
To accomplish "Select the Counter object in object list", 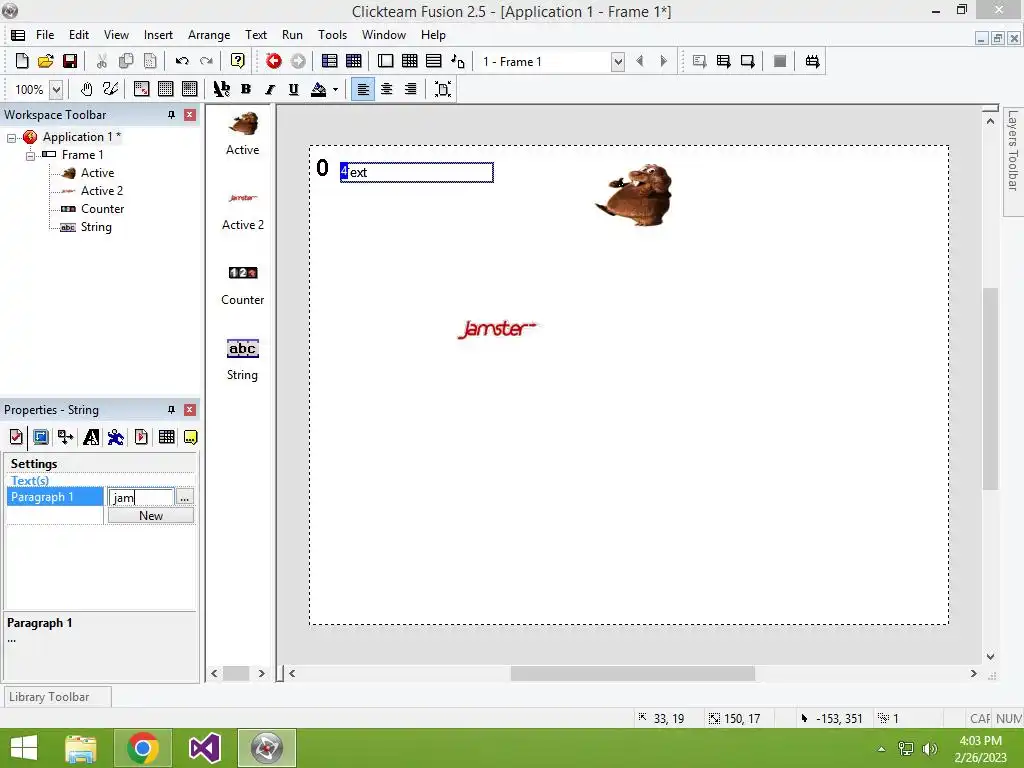I will click(x=242, y=285).
